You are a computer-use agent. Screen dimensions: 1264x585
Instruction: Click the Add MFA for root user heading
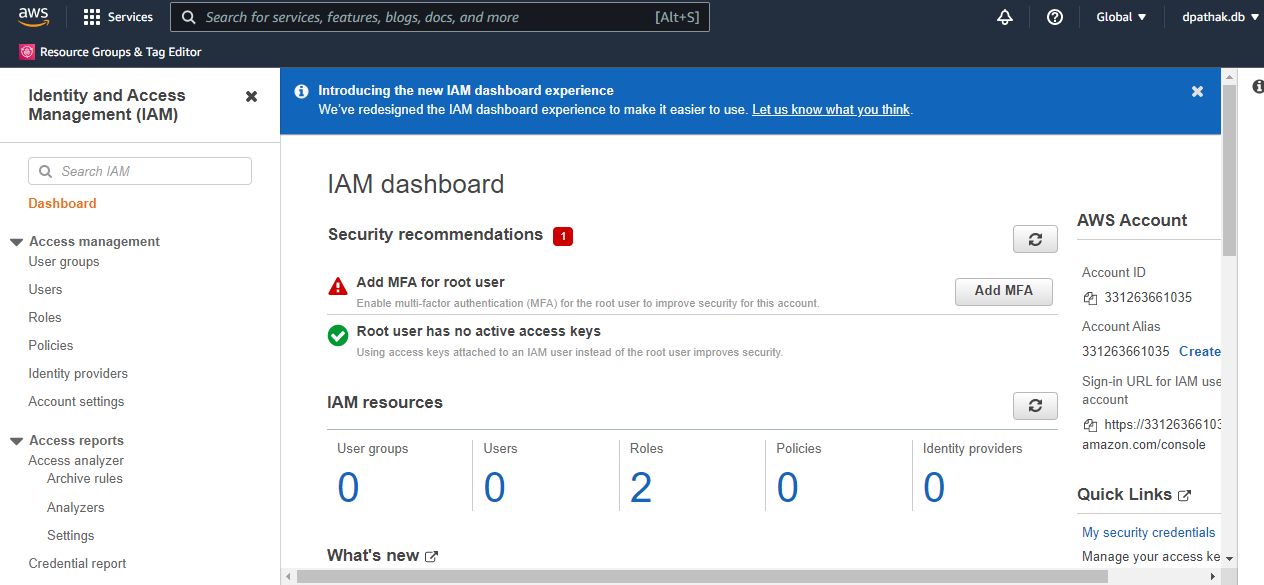(430, 282)
